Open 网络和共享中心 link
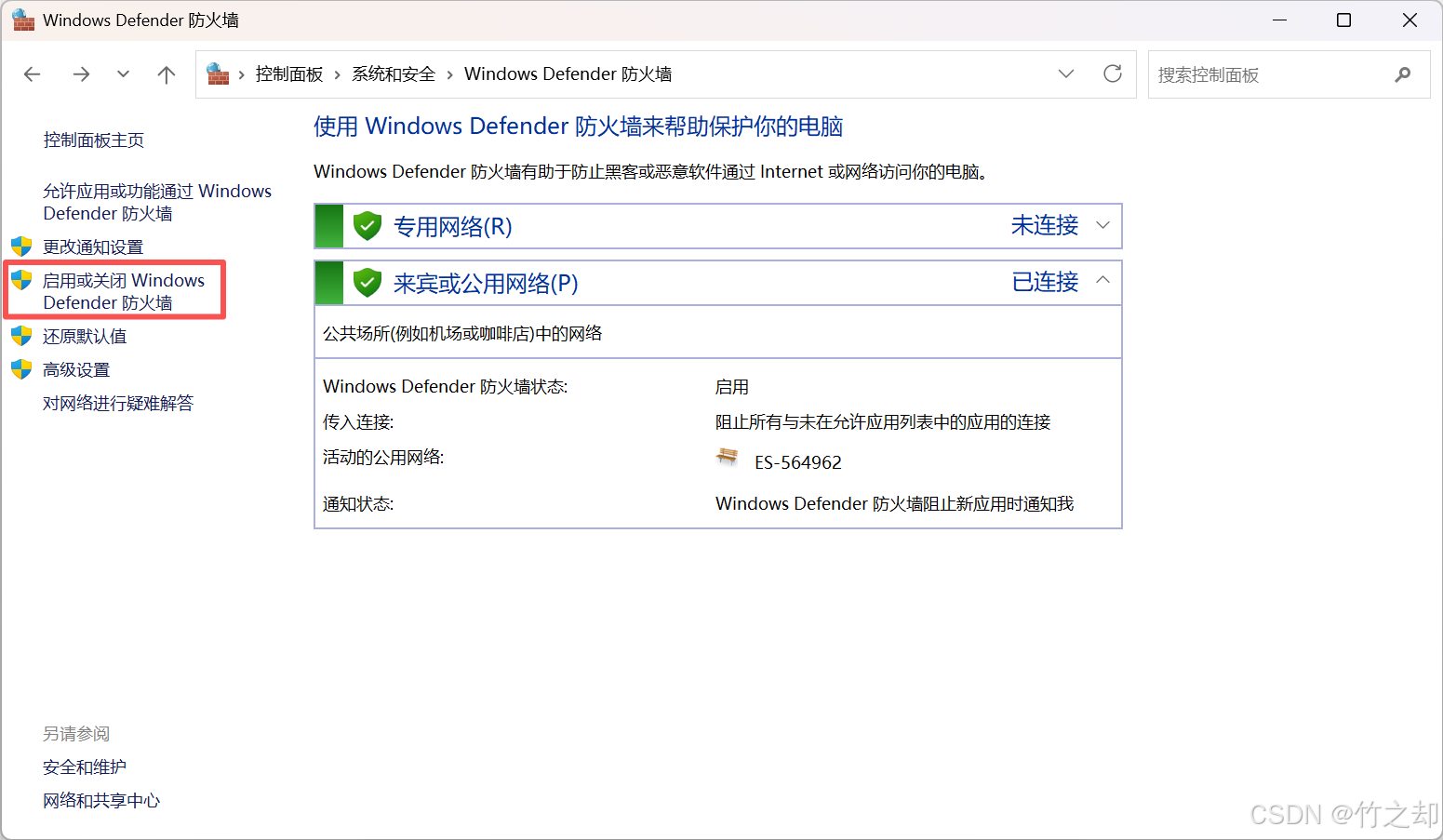Image resolution: width=1443 pixels, height=840 pixels. pyautogui.click(x=101, y=801)
